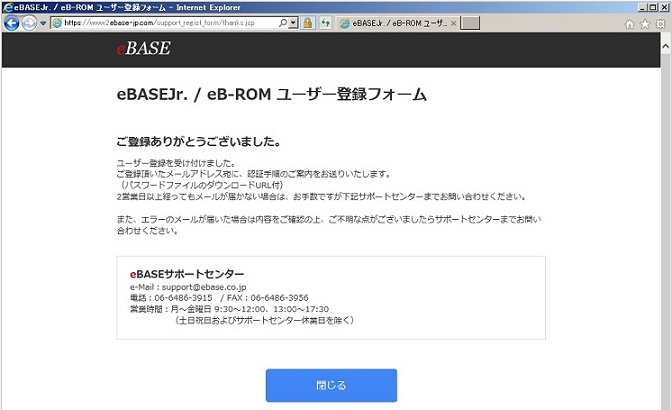Click the blue 閉じる button
672x410 pixels.
[331, 385]
